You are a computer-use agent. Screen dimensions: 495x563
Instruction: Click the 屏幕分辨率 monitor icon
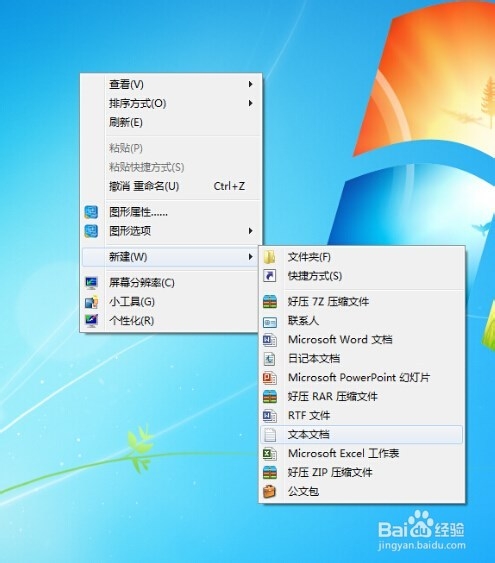[x=91, y=283]
